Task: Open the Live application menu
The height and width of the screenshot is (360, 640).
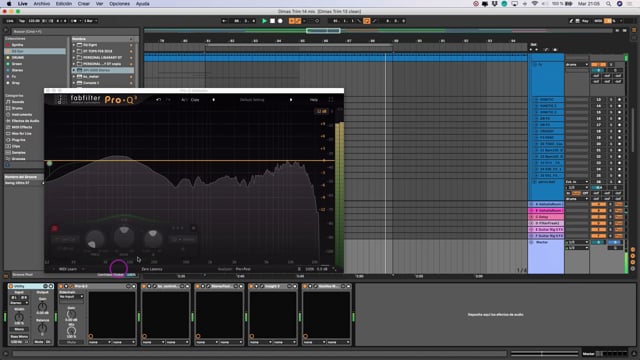Action: [23, 4]
